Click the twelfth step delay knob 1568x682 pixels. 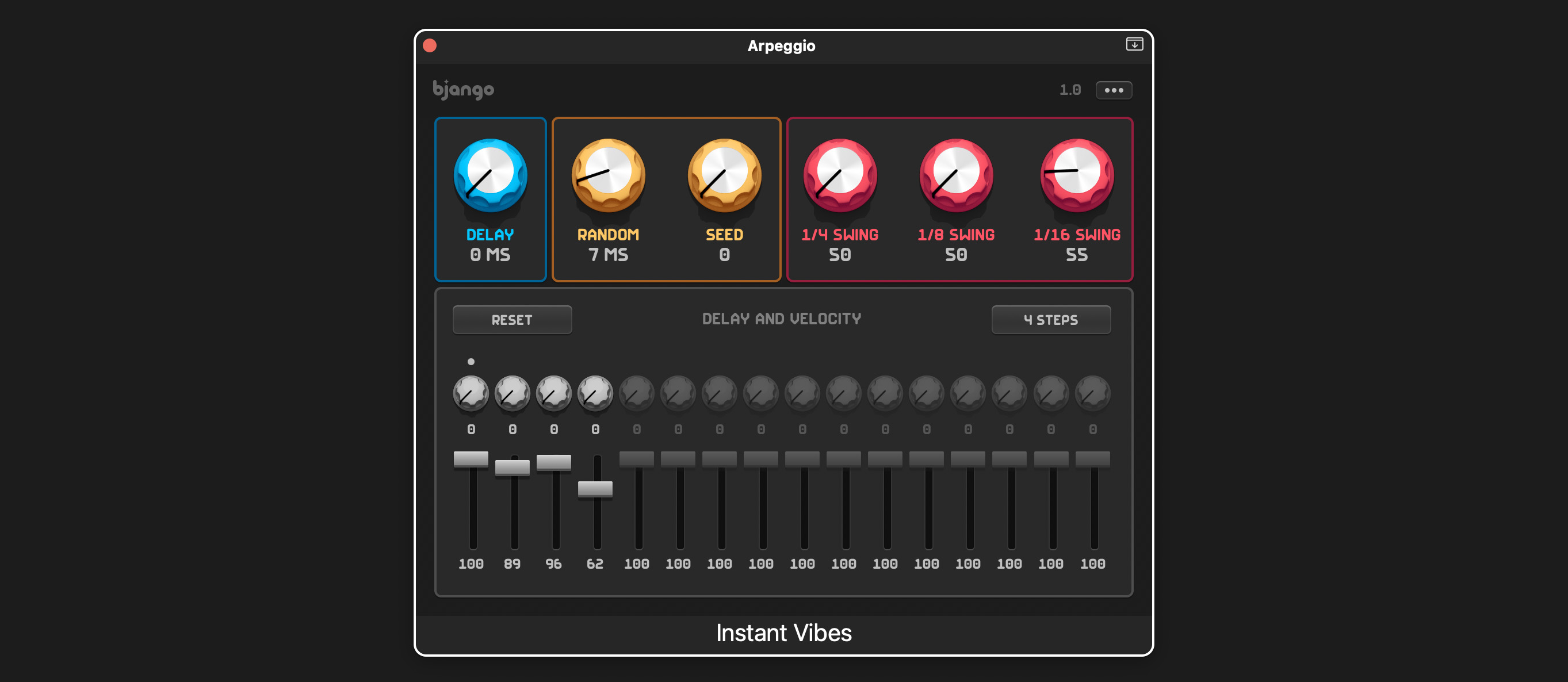click(x=927, y=393)
